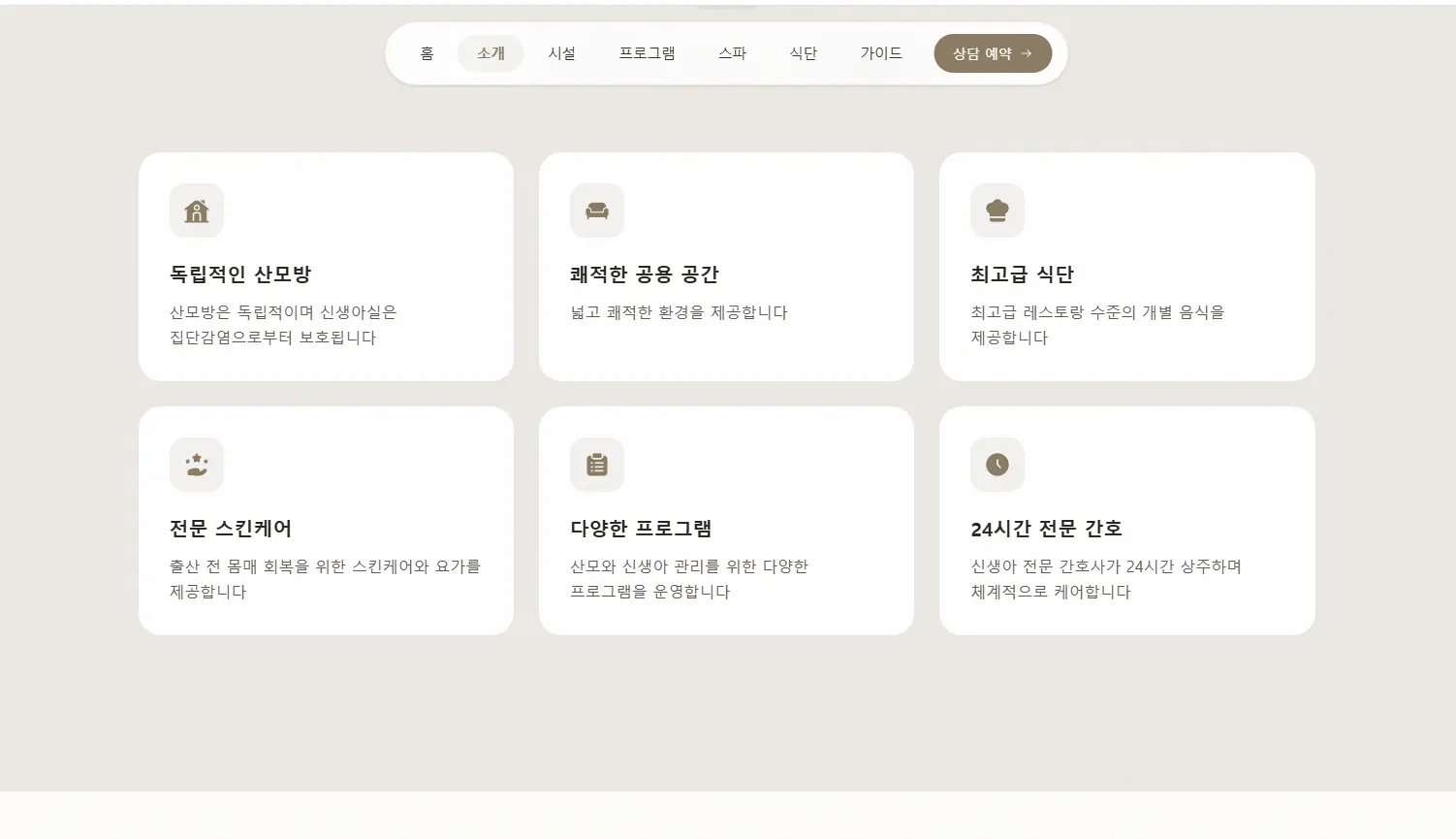Click the clipboard icon on 다양한 프로그램 card
Viewport: 1456px width, 839px height.
(x=597, y=465)
